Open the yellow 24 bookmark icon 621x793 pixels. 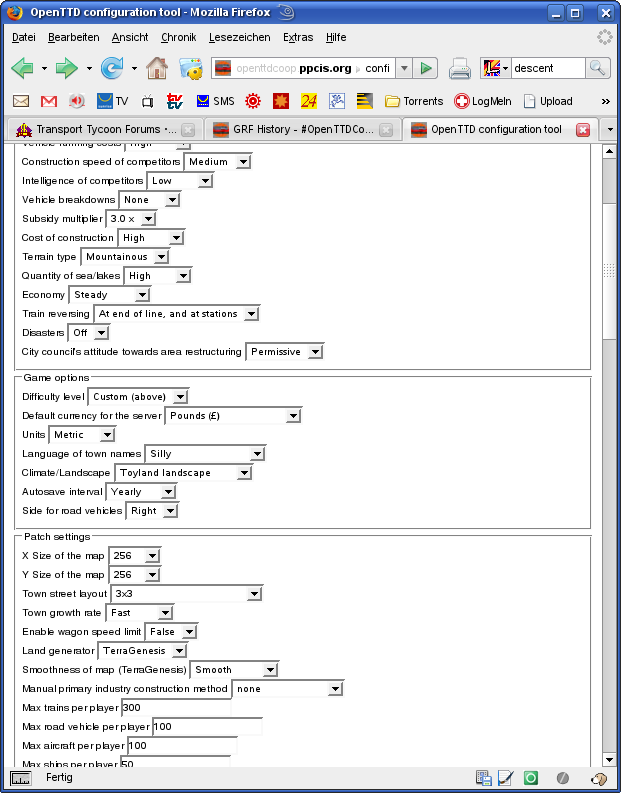click(x=308, y=101)
